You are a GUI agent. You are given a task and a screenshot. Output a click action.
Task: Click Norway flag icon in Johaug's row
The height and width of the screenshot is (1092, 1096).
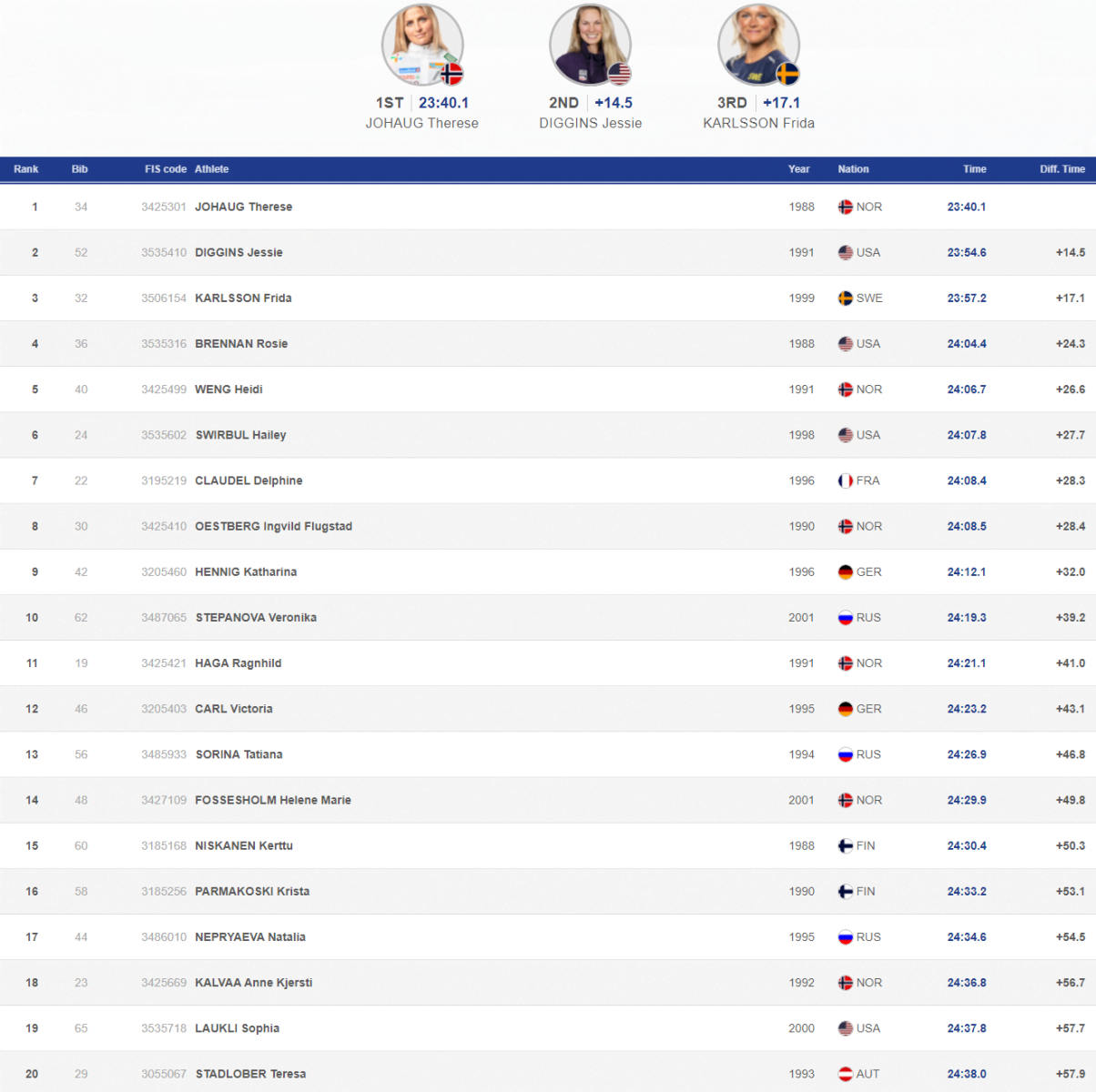[845, 207]
